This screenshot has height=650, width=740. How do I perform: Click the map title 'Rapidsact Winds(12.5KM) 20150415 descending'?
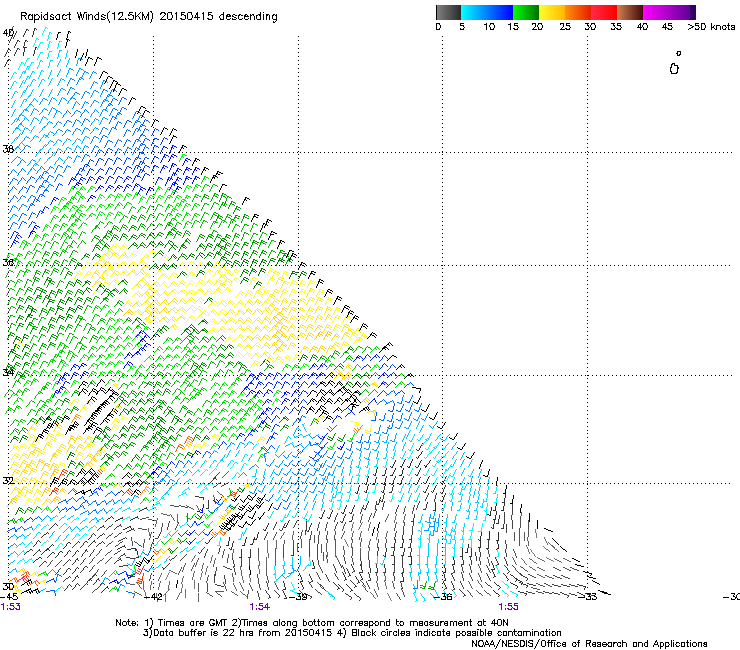pyautogui.click(x=149, y=17)
